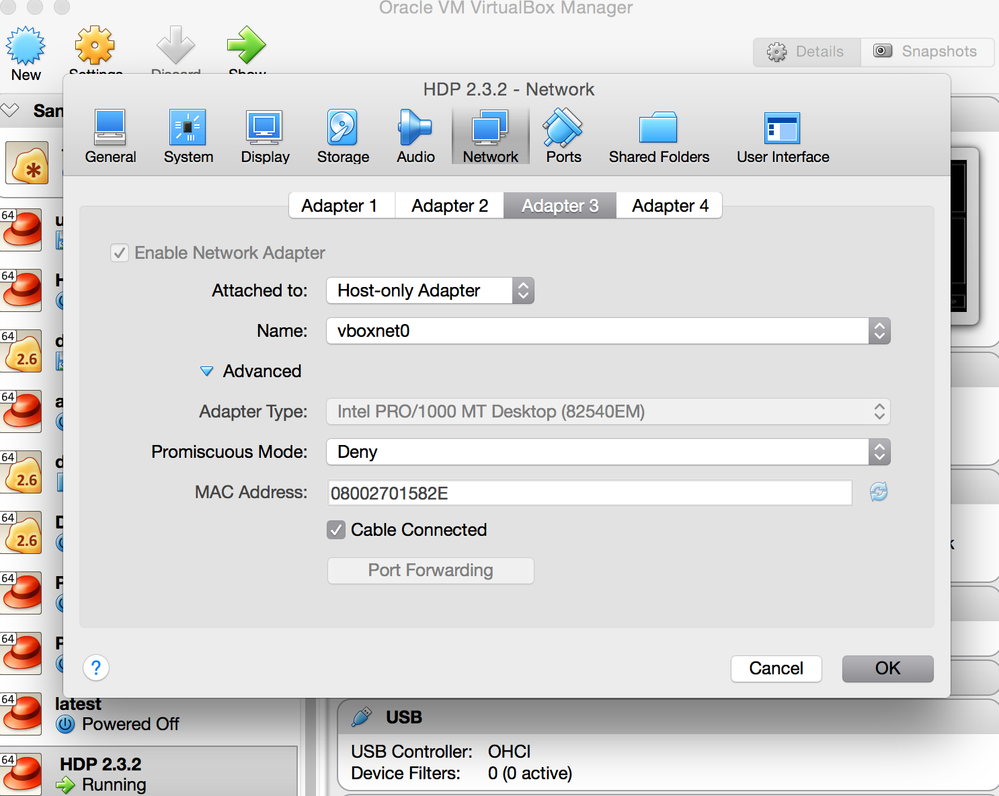Generate a new random MAC address
Image resolution: width=999 pixels, height=796 pixels.
click(879, 492)
